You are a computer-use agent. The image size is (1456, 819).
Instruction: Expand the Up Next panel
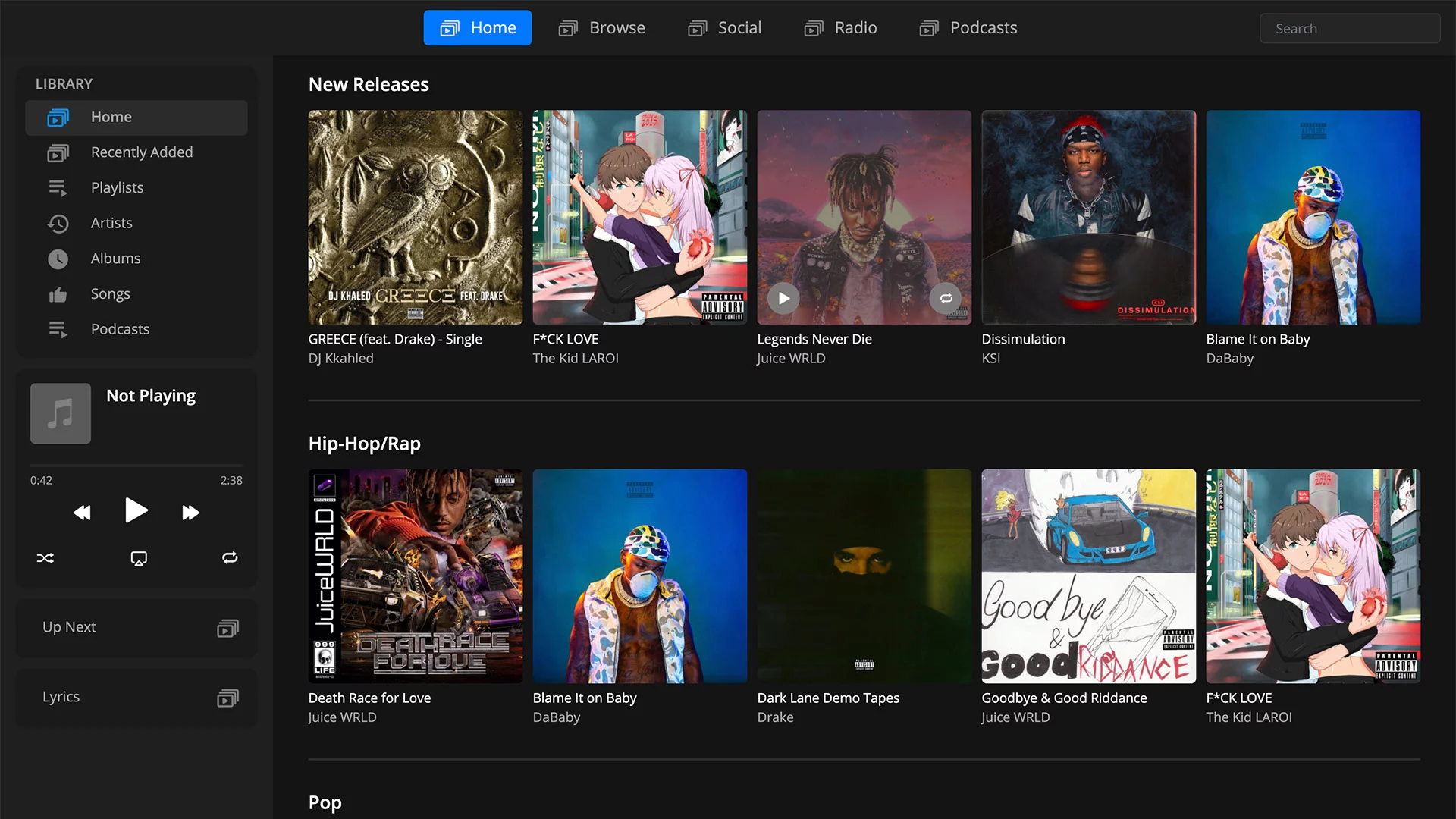point(136,628)
